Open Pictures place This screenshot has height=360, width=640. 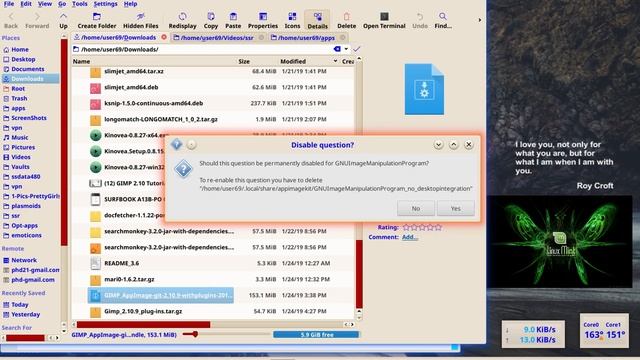(23, 147)
